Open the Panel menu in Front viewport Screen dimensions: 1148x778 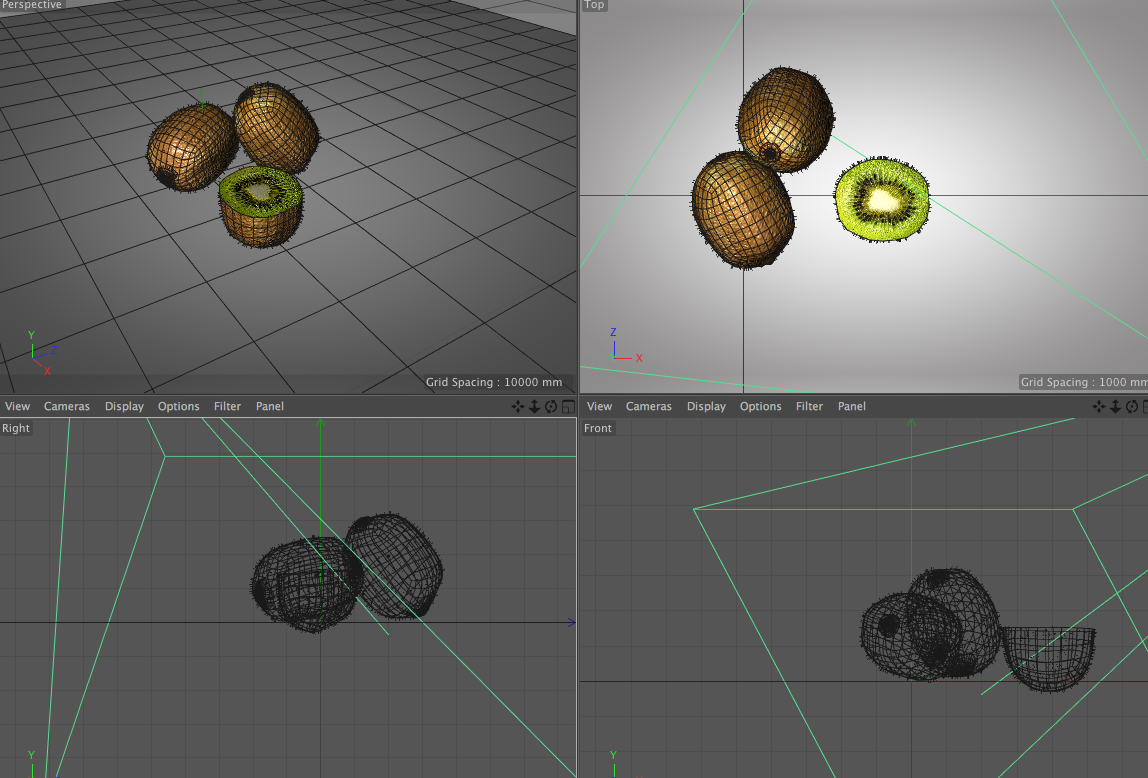point(851,406)
